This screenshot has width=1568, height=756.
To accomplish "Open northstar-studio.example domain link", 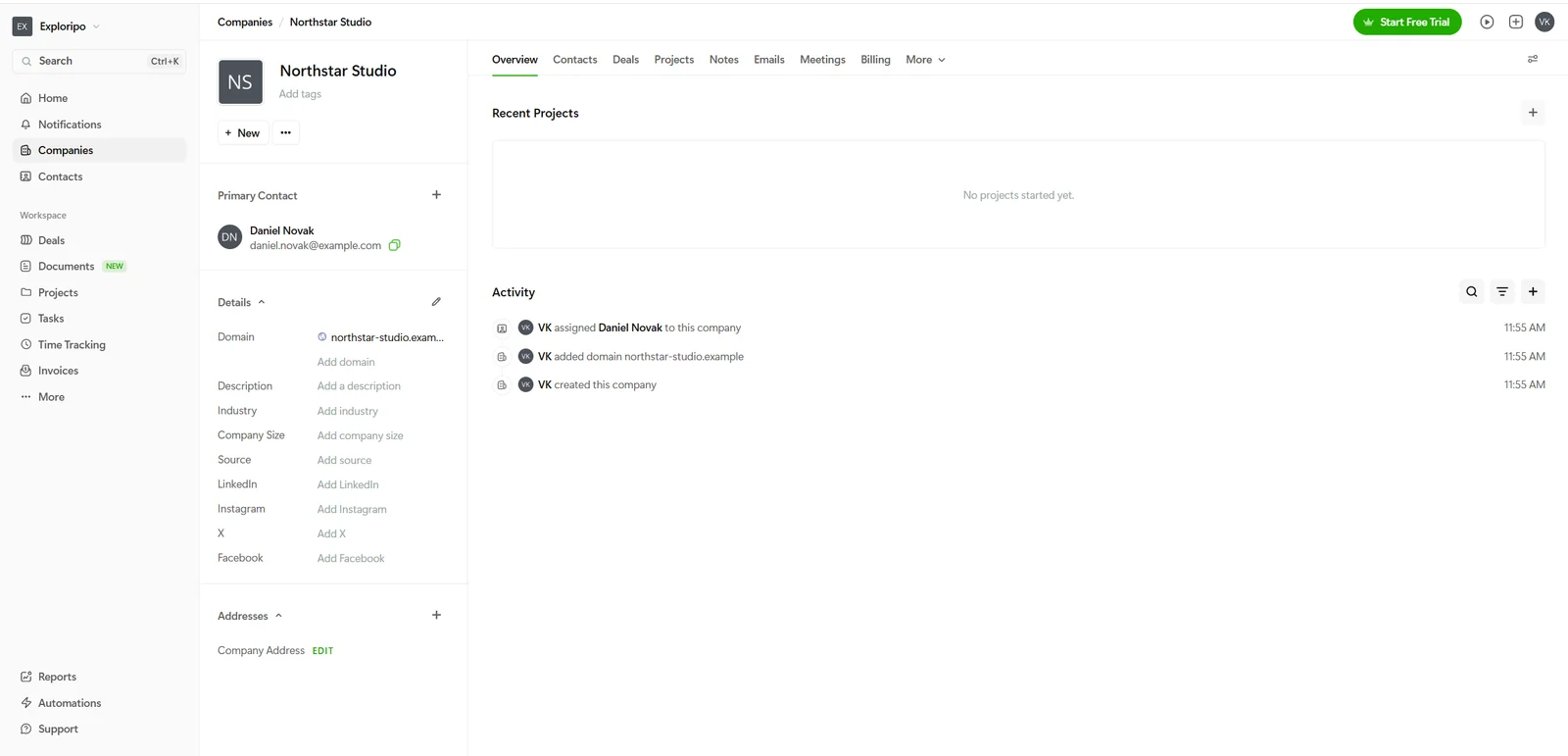I will [387, 337].
